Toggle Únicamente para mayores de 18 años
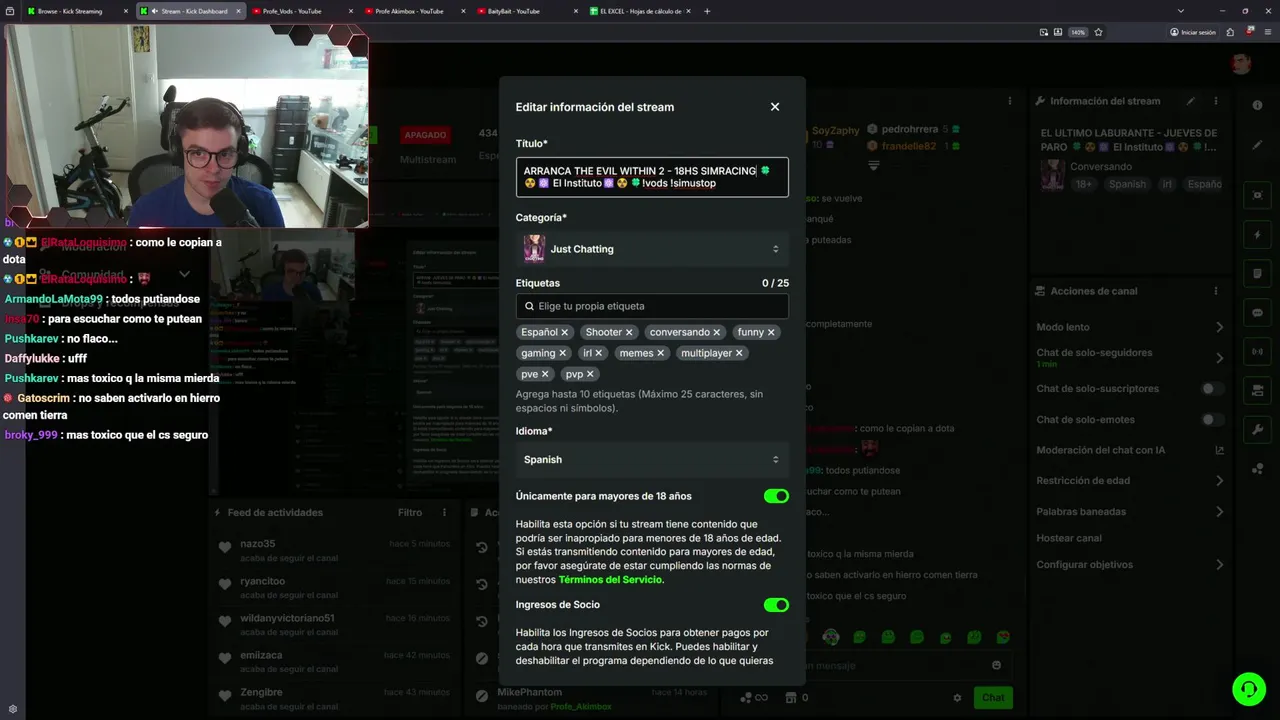This screenshot has width=1280, height=720. click(x=776, y=496)
